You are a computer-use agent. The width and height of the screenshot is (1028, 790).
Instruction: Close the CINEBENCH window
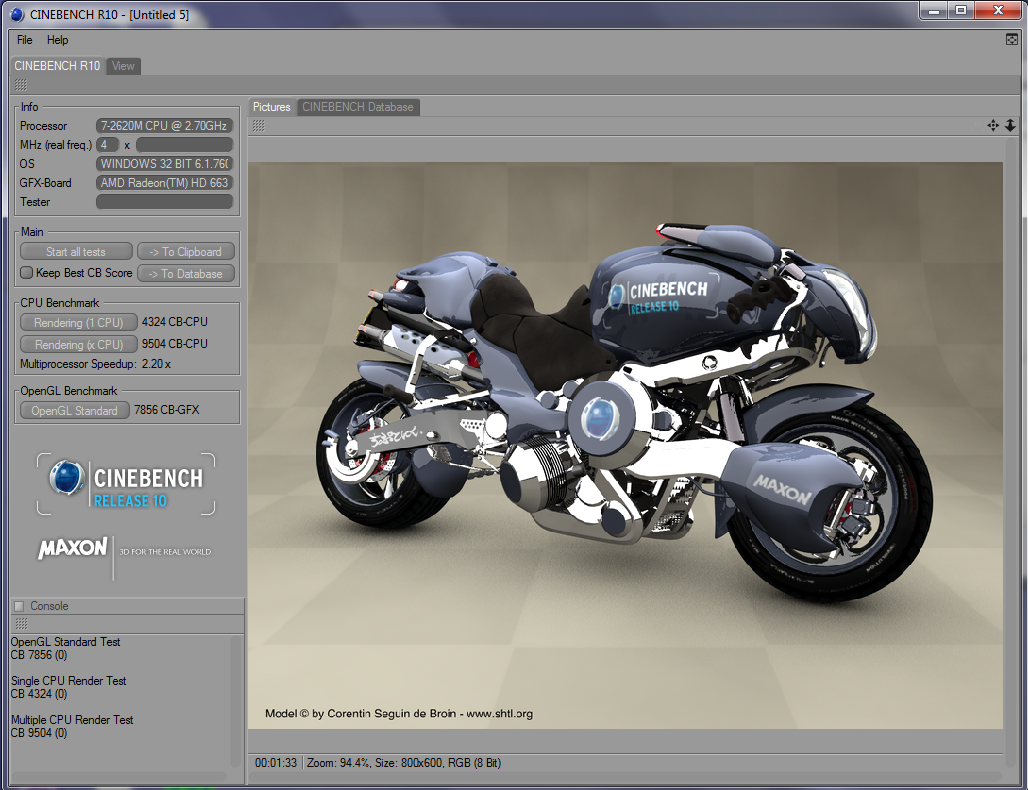tap(998, 10)
